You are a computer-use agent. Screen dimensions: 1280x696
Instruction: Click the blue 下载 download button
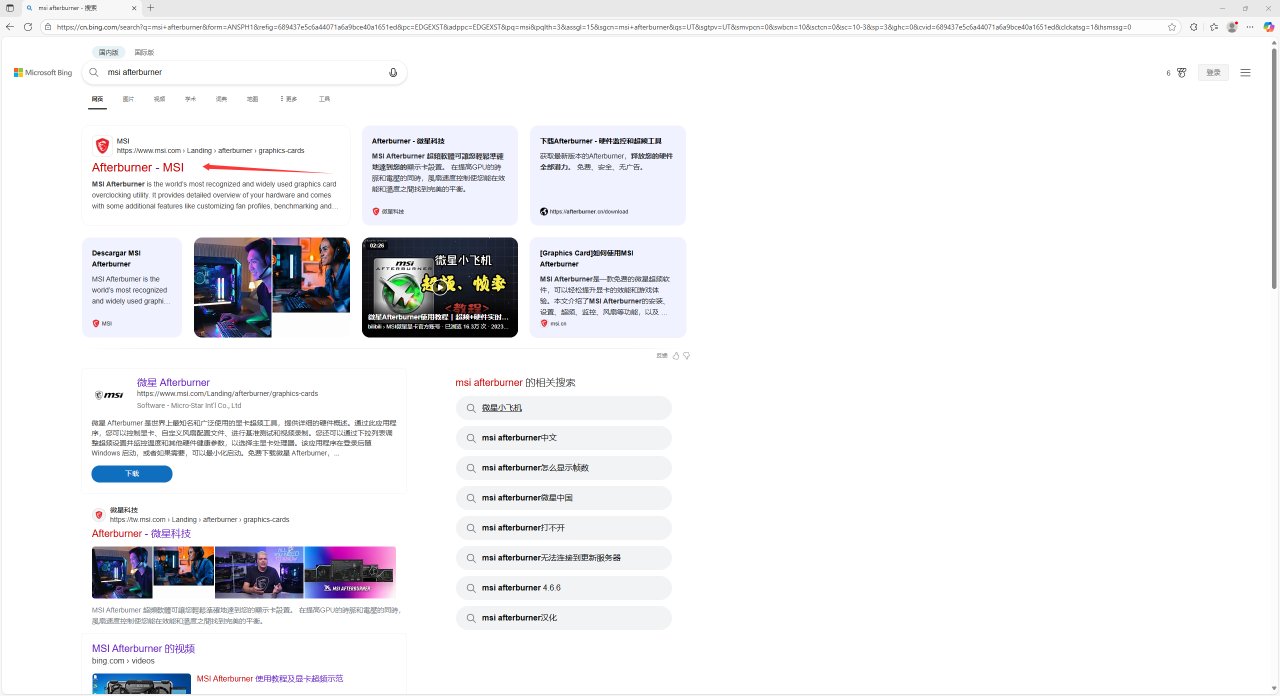(132, 473)
